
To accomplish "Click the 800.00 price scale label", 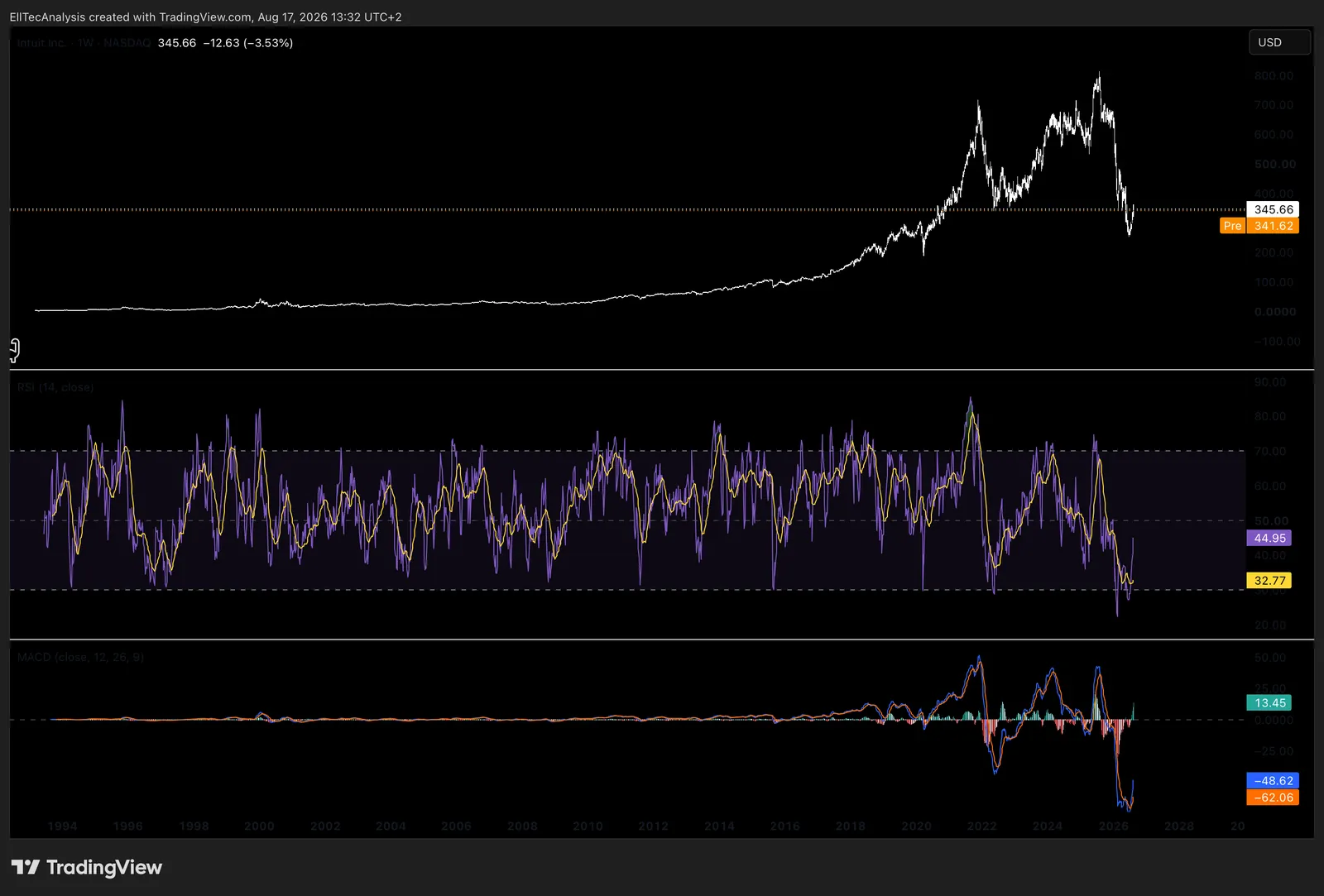I will tap(1274, 75).
